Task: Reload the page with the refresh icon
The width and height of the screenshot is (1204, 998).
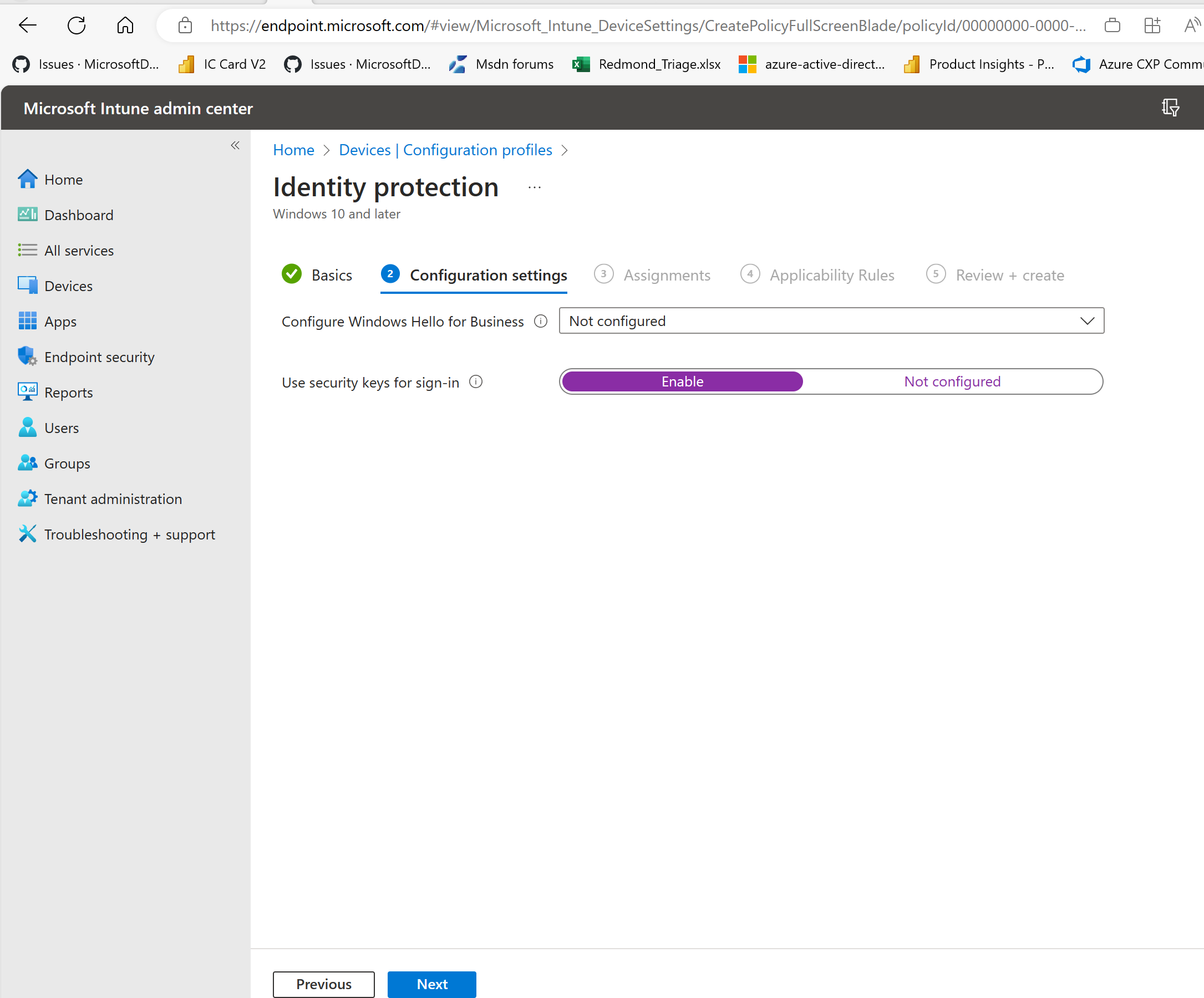Action: click(76, 25)
